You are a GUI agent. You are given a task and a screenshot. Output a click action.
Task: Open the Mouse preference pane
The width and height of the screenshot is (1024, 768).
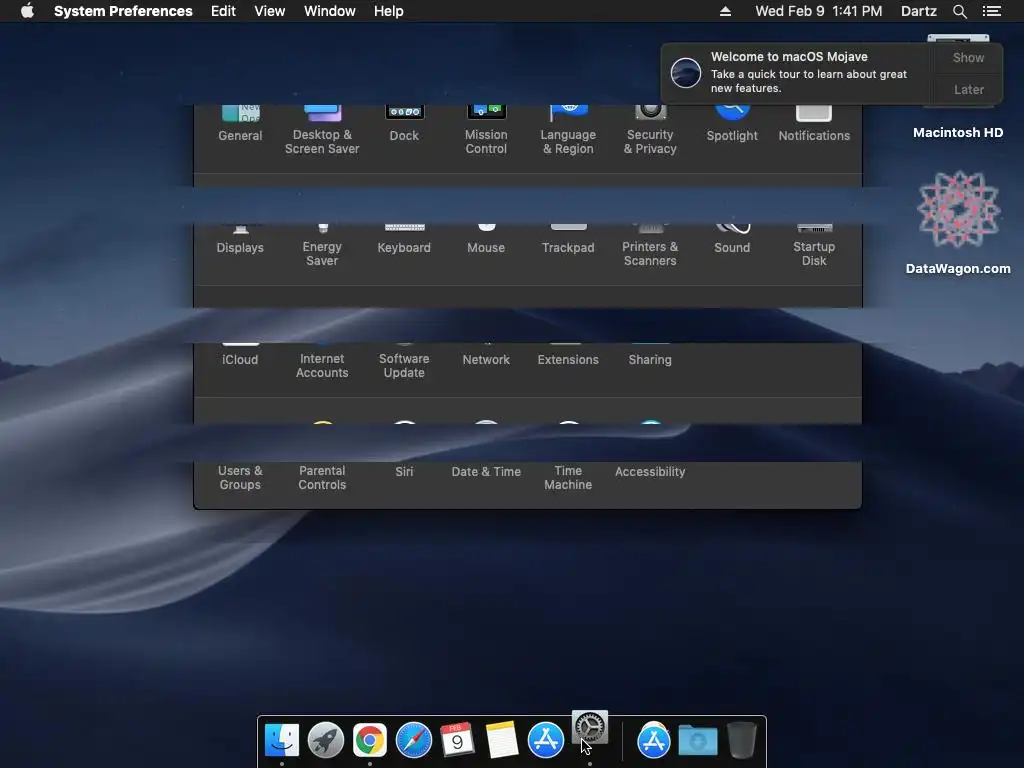(486, 240)
